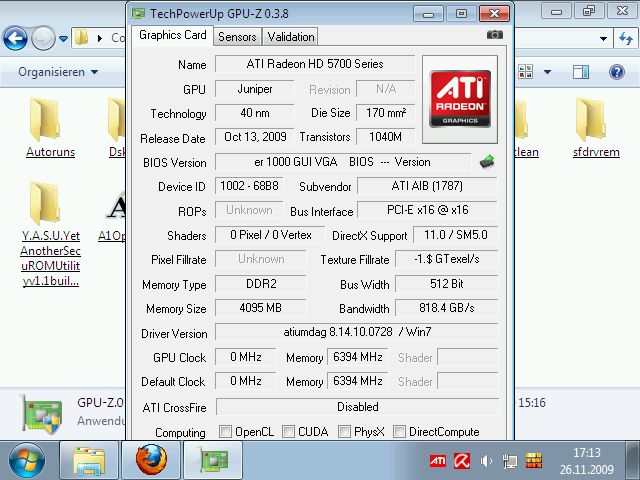Expand the Explorer address bar history dropdown
This screenshot has height=480, width=640.
(603, 39)
